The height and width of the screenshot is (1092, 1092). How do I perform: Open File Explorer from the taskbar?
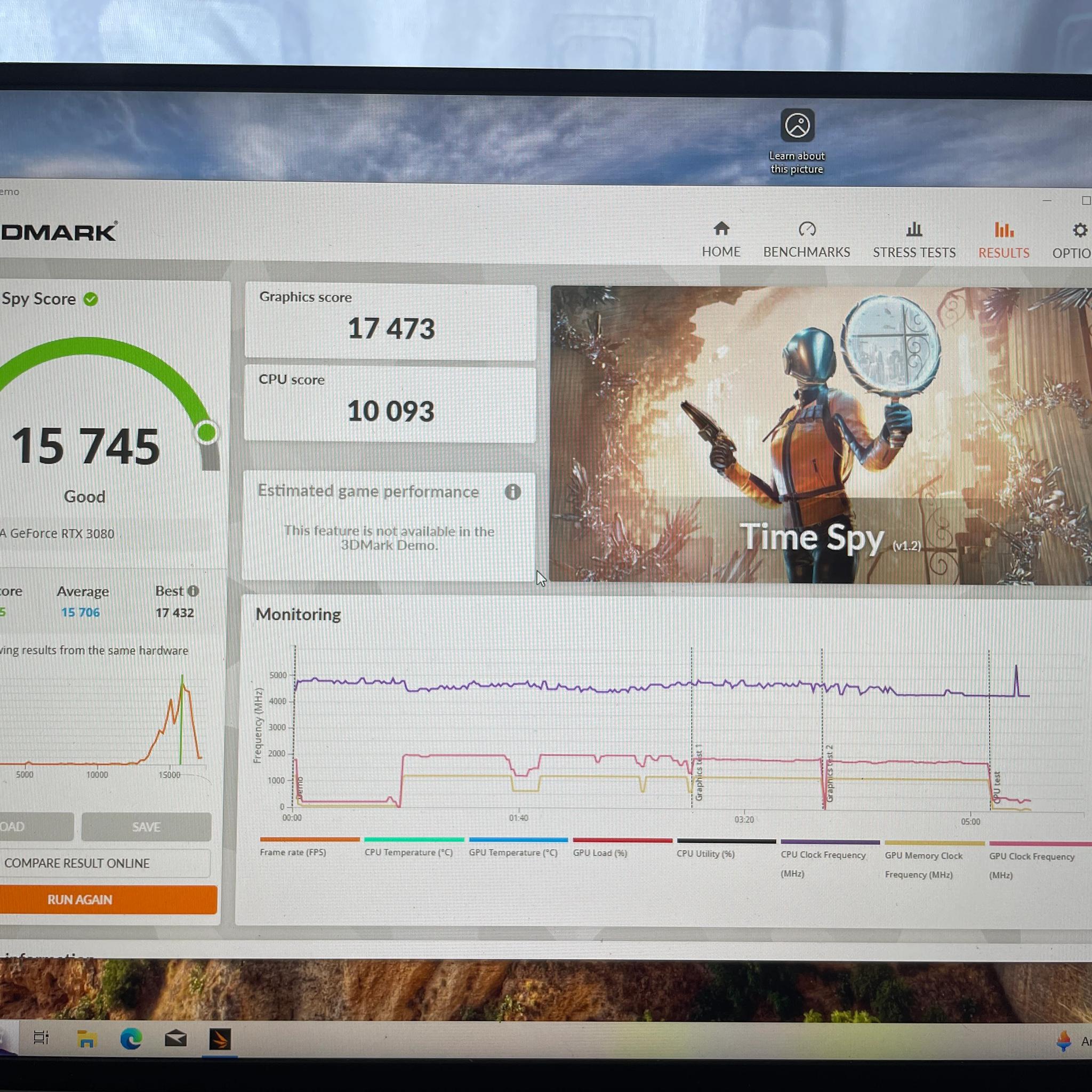(86, 1039)
